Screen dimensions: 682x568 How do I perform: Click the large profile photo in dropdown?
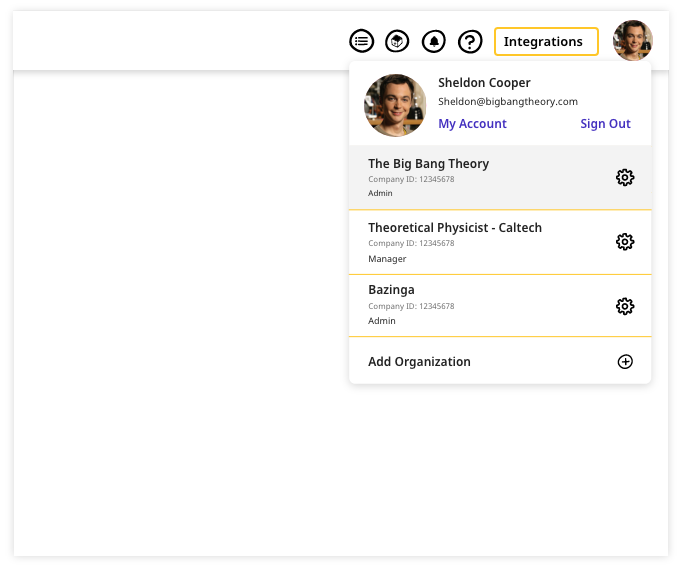tap(395, 105)
